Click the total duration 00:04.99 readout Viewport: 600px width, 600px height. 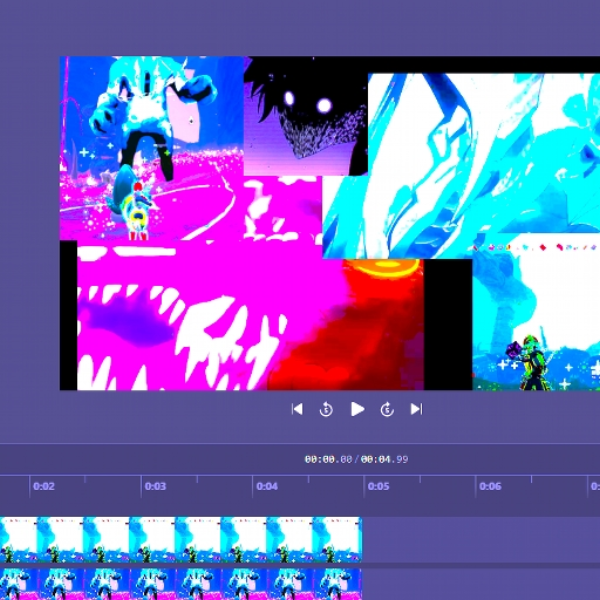[384, 459]
